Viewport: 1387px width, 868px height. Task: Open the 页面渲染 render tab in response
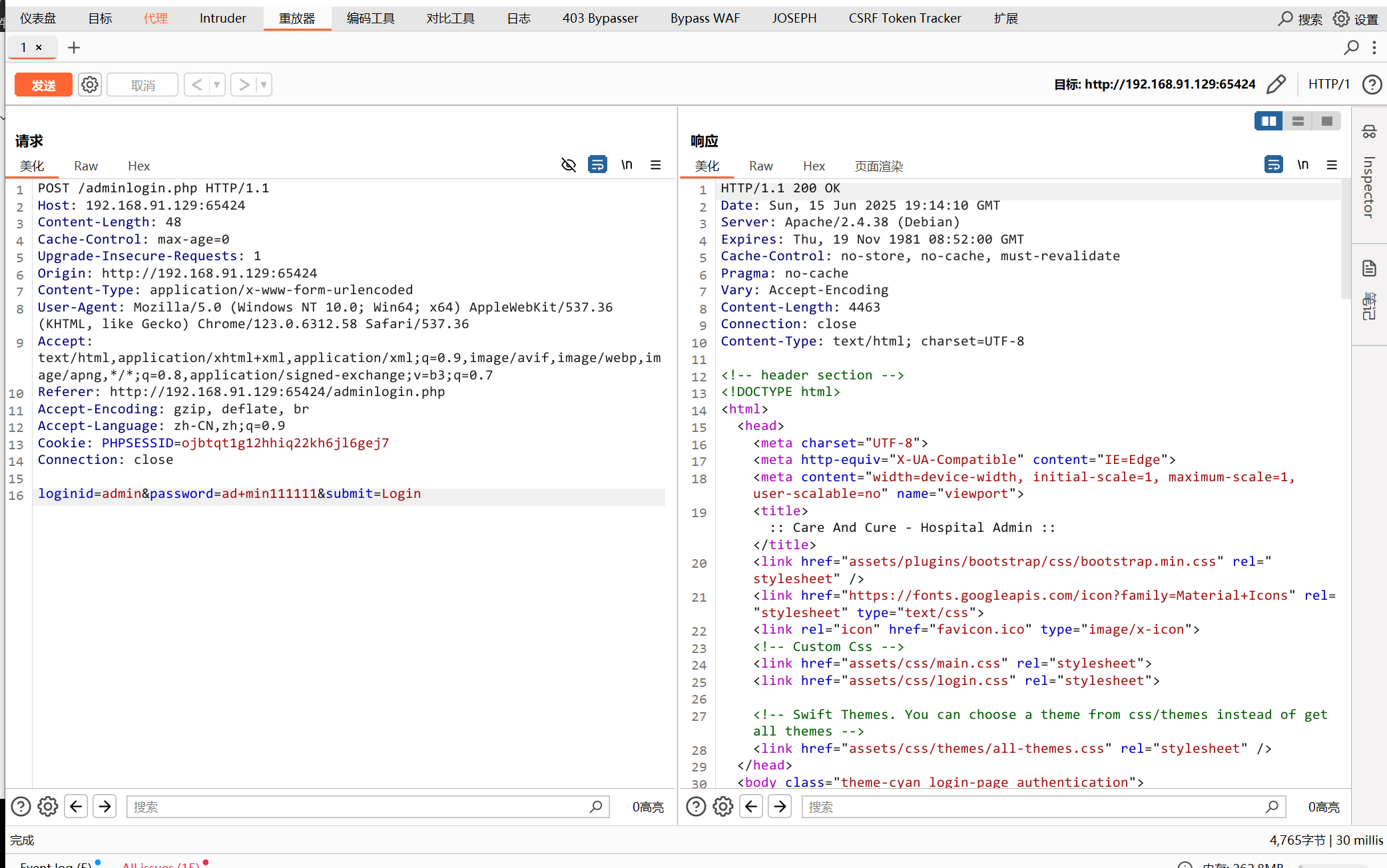click(879, 166)
